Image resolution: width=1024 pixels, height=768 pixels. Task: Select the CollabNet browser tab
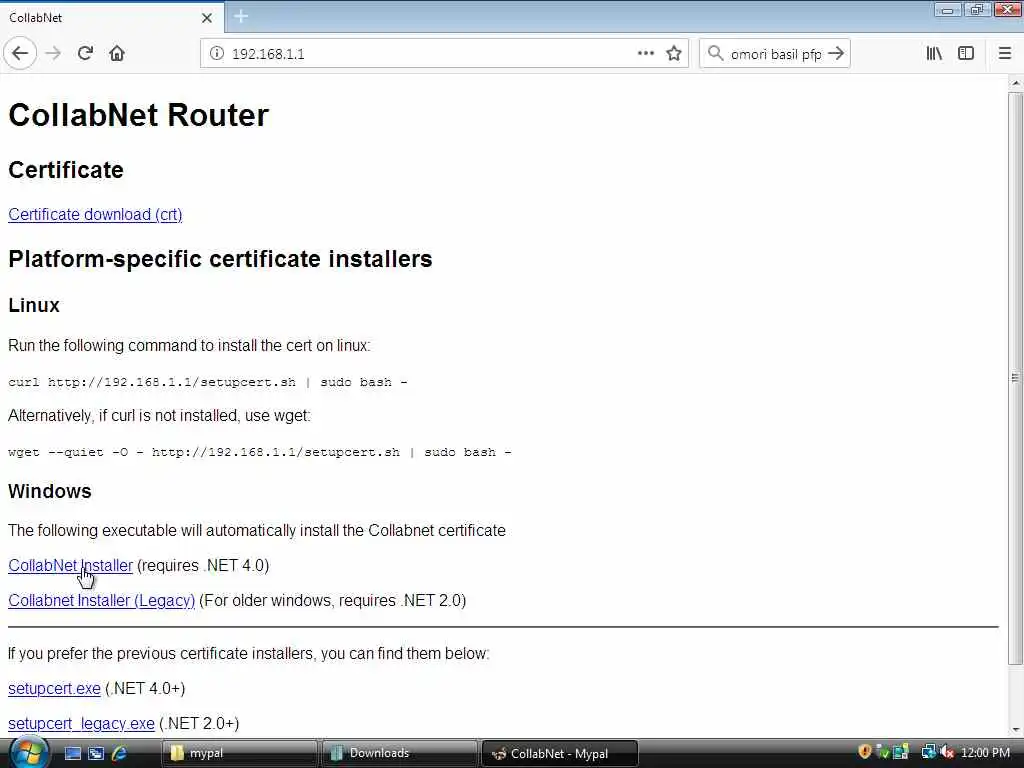tap(111, 18)
